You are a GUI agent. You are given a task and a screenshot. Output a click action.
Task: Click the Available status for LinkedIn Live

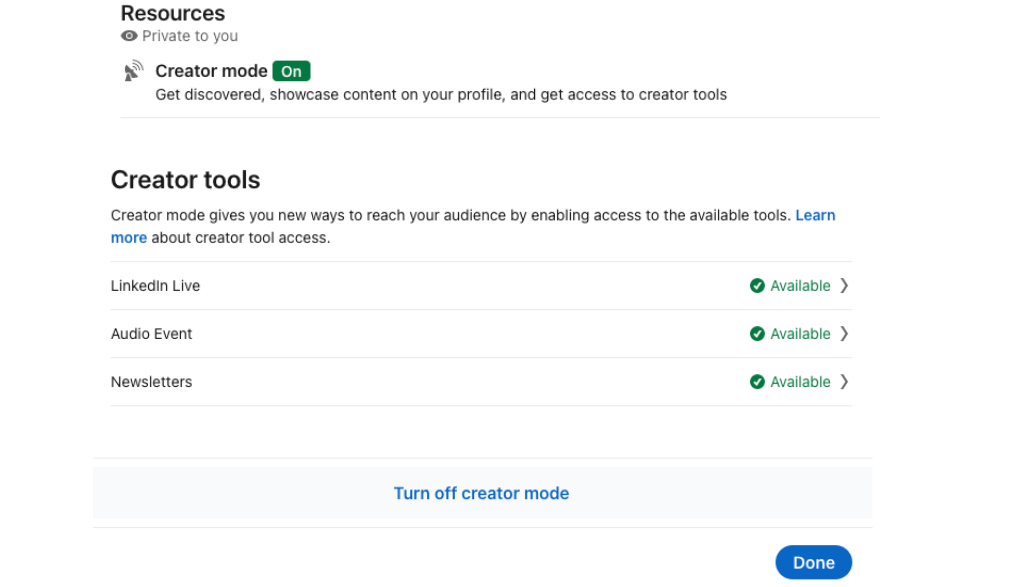point(800,286)
